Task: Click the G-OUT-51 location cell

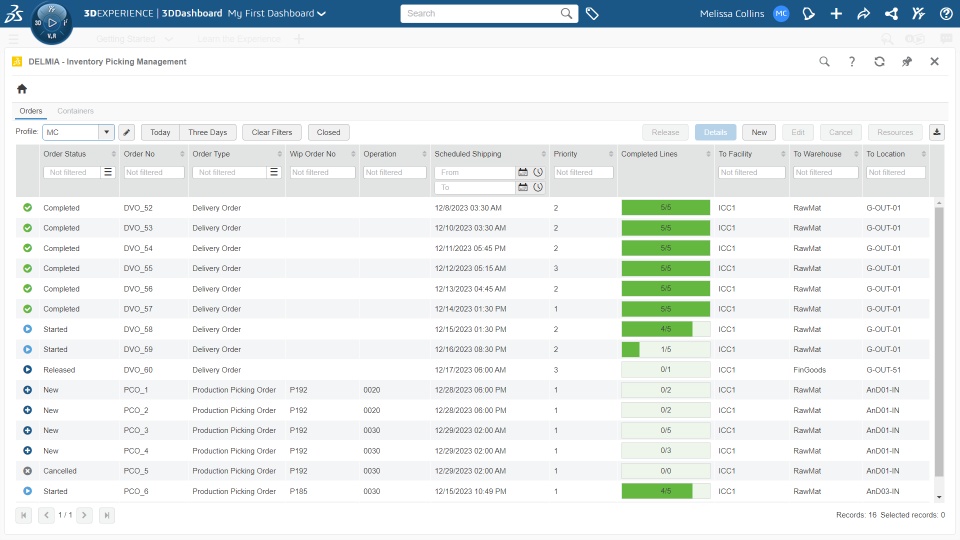Action: 883,370
